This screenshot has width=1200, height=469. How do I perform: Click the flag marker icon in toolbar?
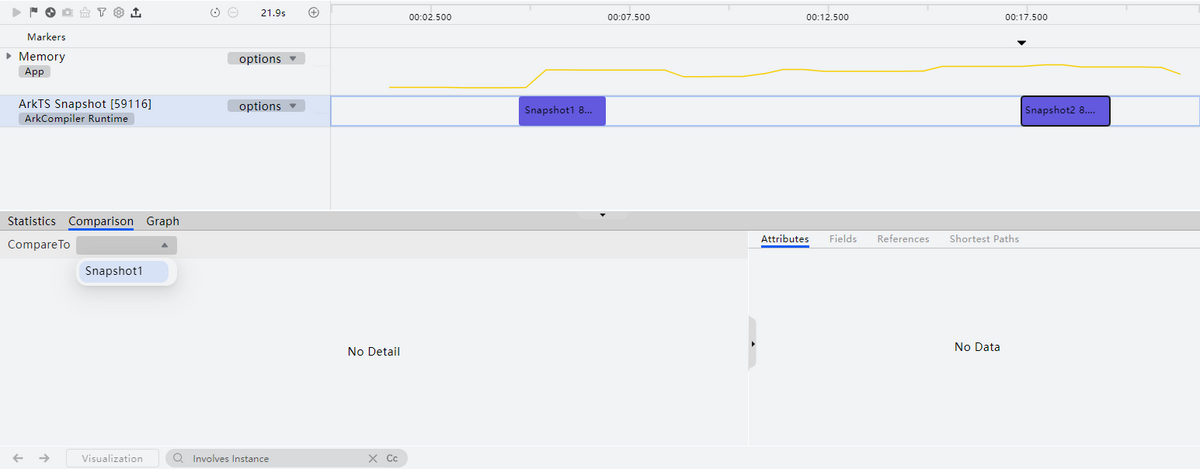click(33, 13)
